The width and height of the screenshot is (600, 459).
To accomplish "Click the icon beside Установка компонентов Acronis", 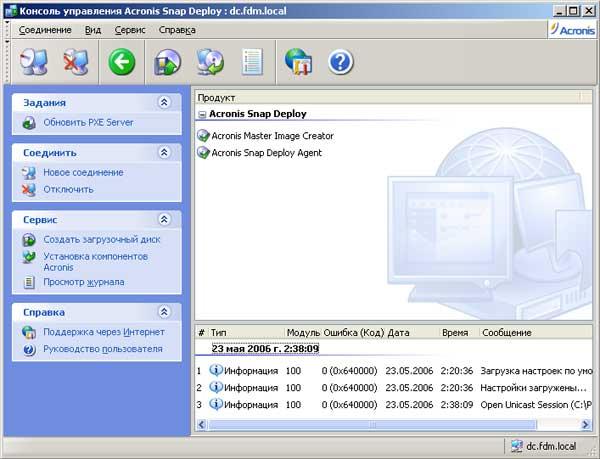I will coord(29,257).
